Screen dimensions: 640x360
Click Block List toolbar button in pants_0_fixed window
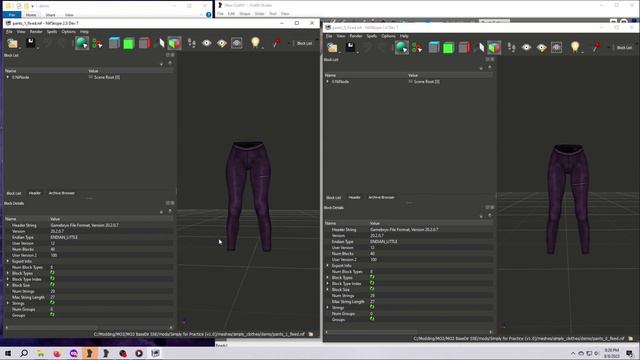(x=624, y=48)
